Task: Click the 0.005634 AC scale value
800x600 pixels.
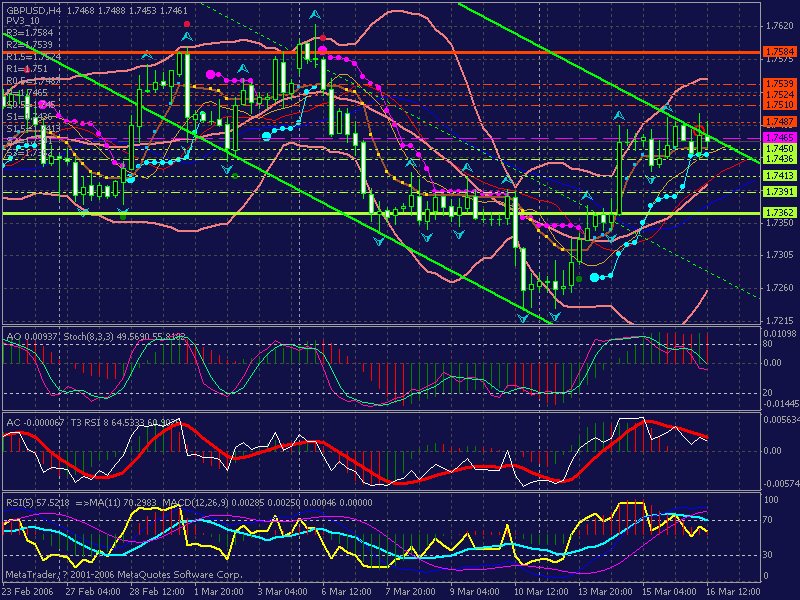Action: pyautogui.click(x=781, y=419)
